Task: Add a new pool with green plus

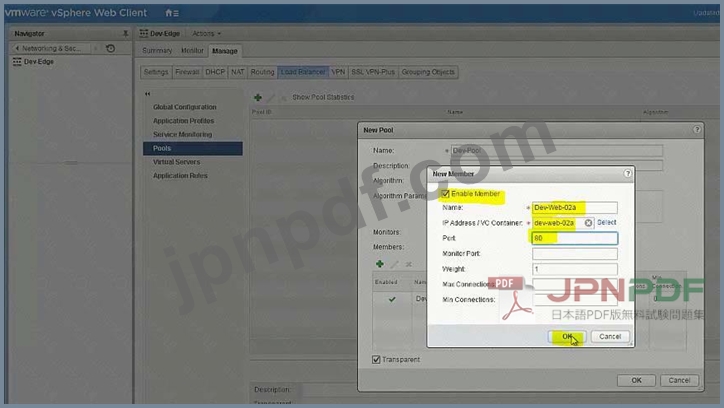Action: coord(258,97)
